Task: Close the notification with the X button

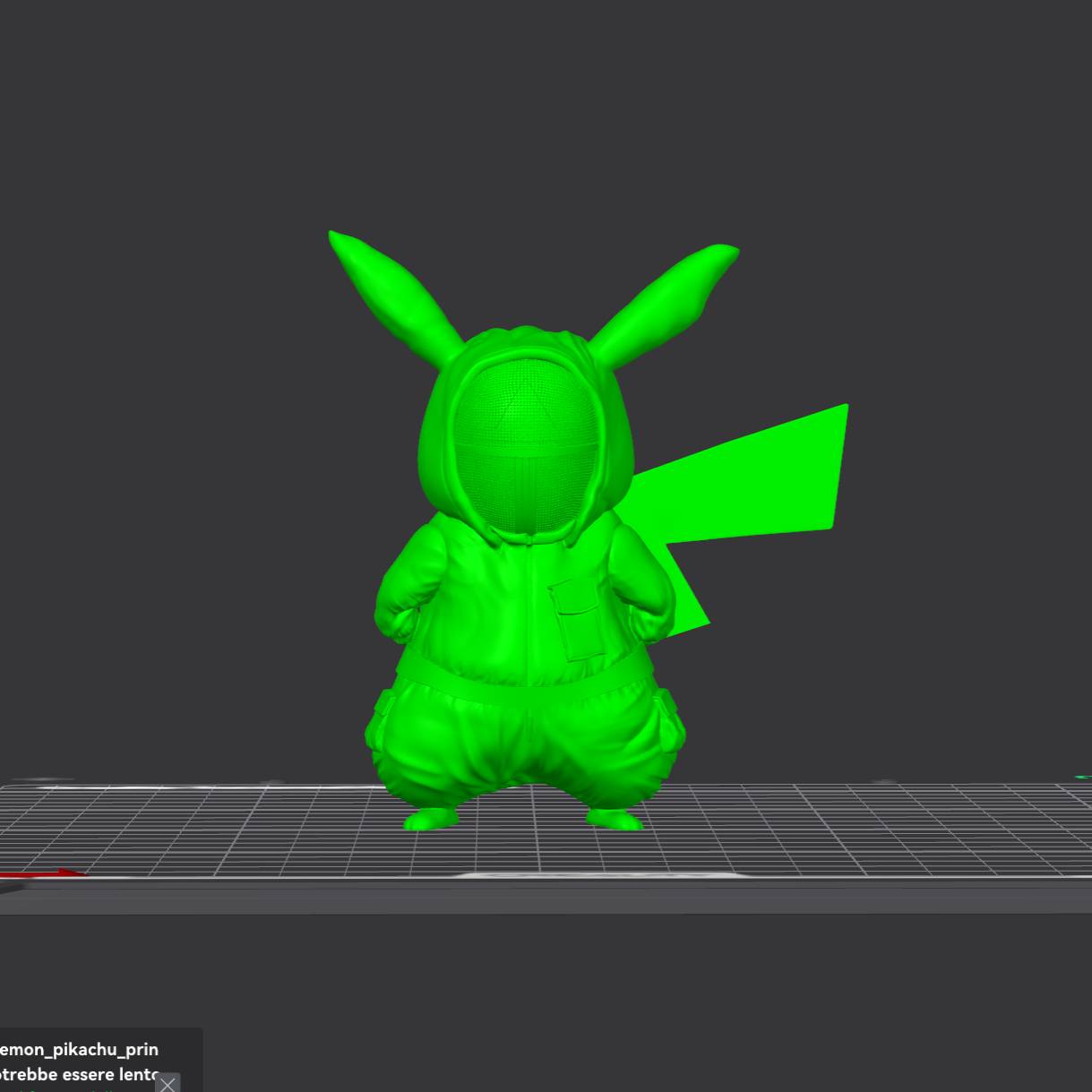Action: click(x=168, y=1083)
